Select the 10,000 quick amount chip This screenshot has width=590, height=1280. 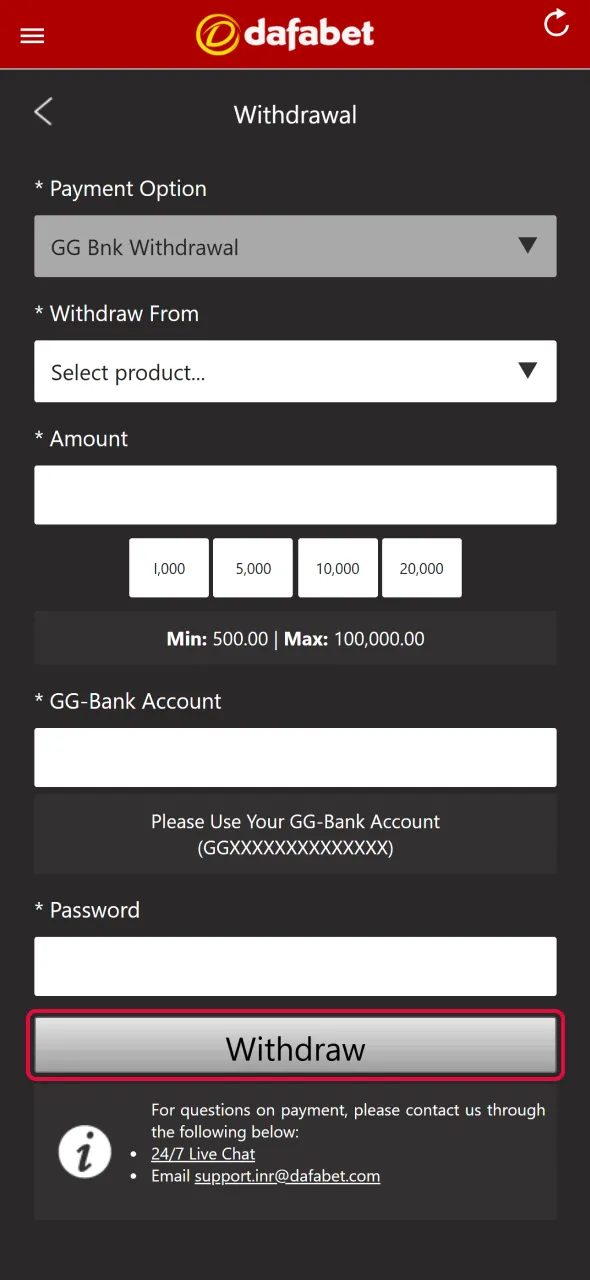tap(337, 568)
